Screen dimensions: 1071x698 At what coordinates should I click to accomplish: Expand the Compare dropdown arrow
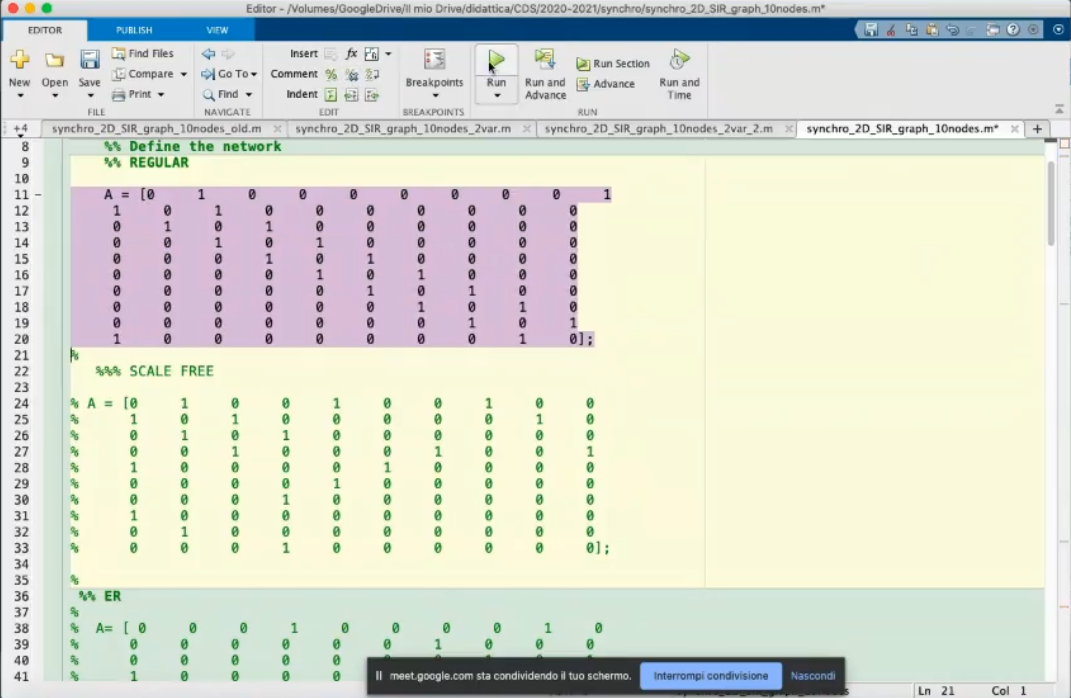183,75
